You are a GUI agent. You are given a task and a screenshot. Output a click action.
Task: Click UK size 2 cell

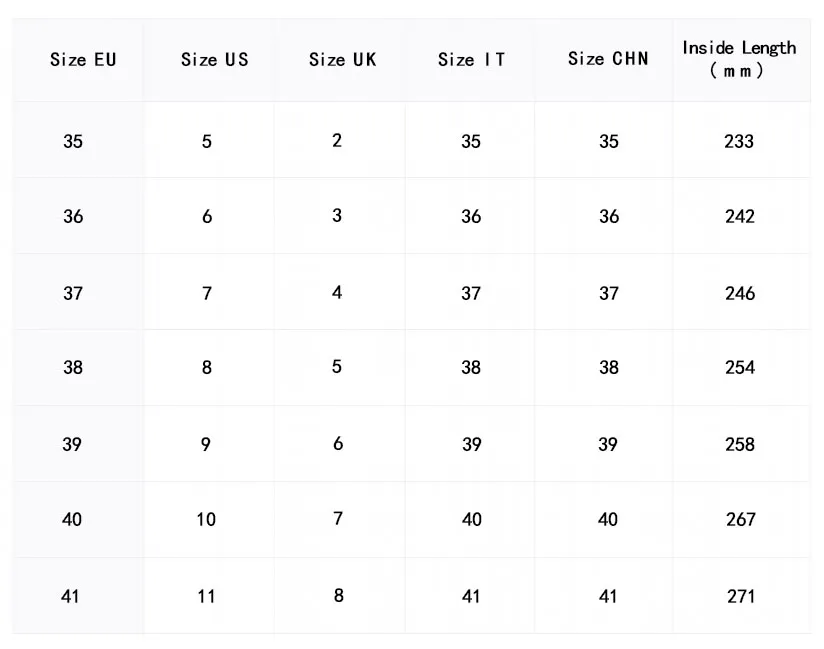337,140
